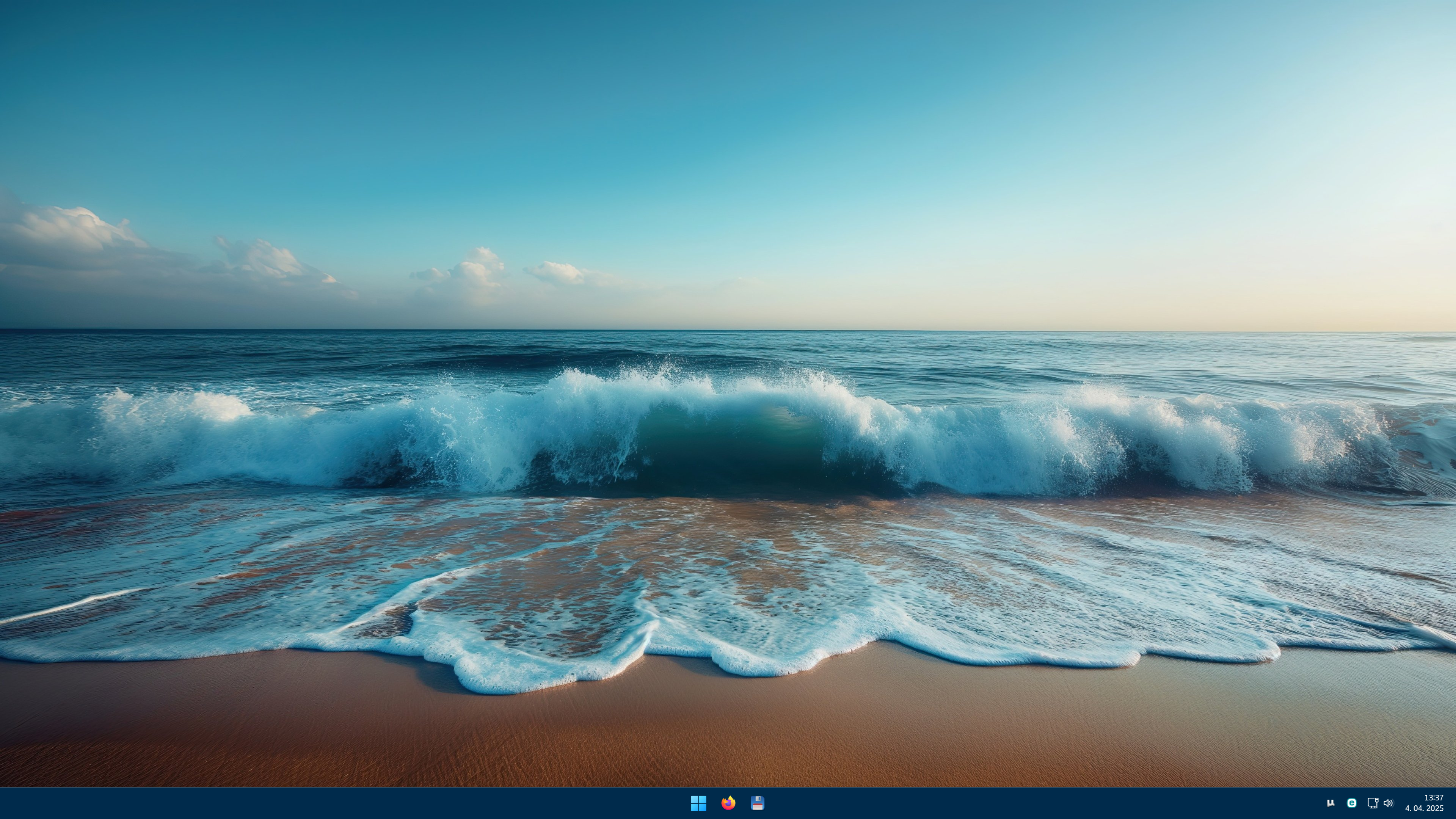Open ESET security from system tray

(x=1351, y=803)
